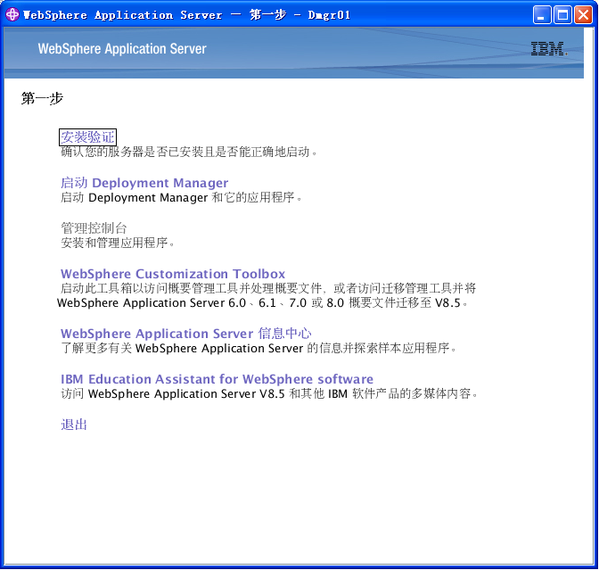This screenshot has width=599, height=570.
Task: Open the 管理控制台 entry
Action: tap(94, 228)
